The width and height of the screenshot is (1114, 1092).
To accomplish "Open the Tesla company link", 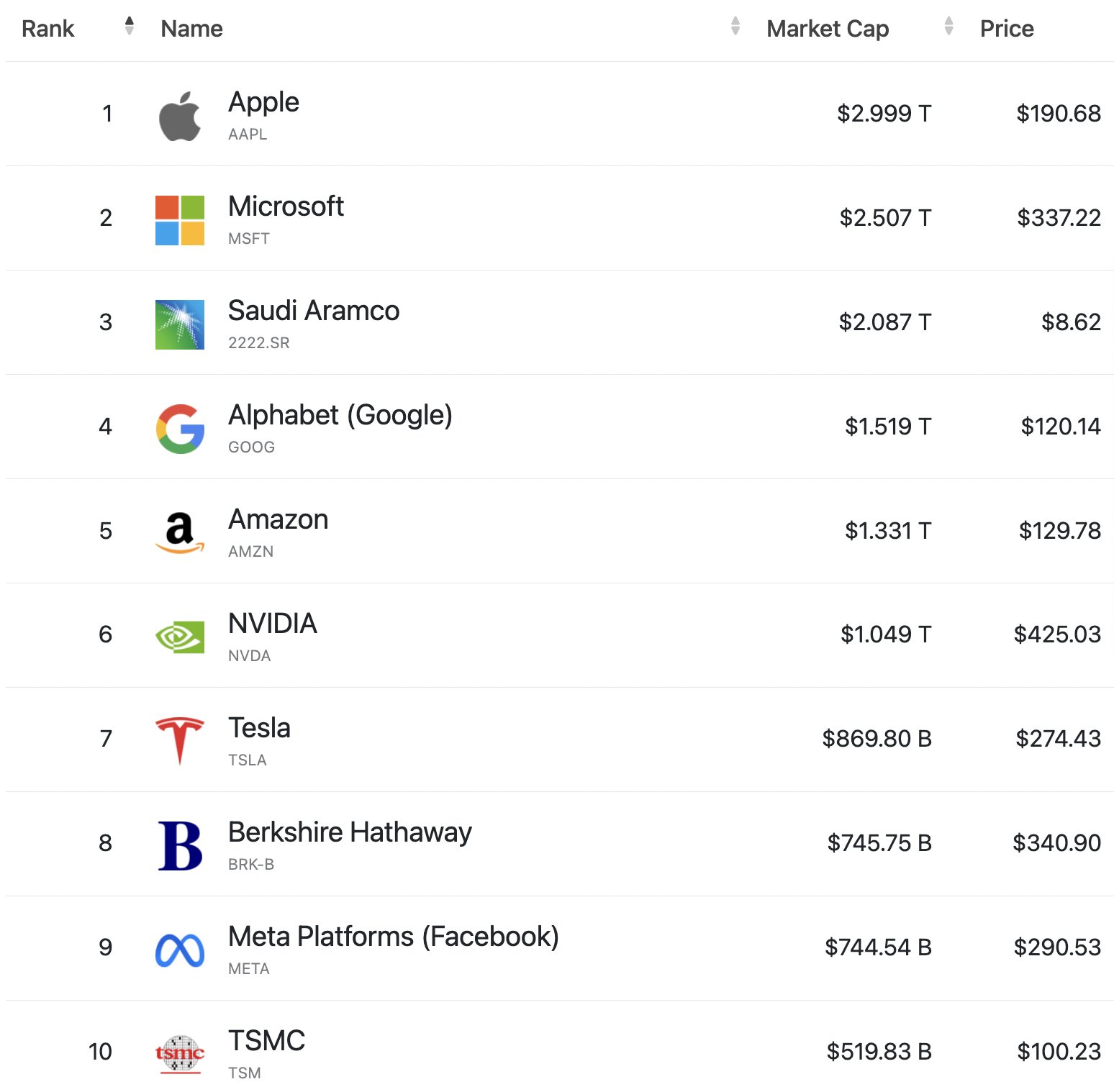I will click(x=260, y=728).
